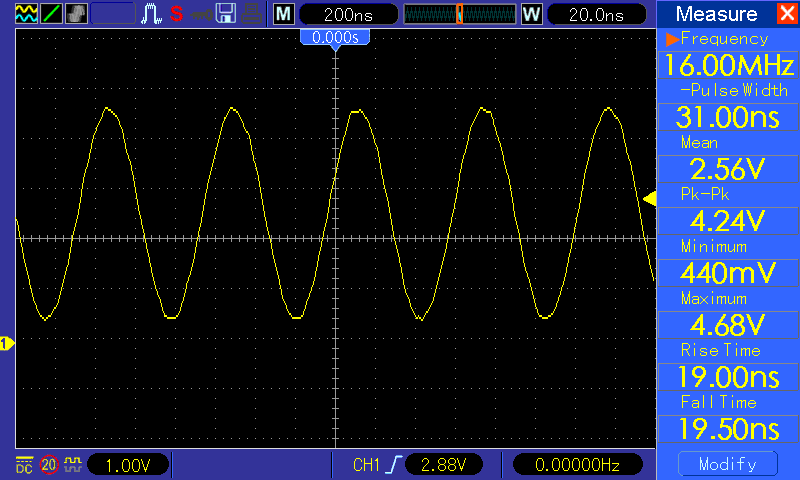Select the Minimum measurement label

pyautogui.click(x=714, y=246)
